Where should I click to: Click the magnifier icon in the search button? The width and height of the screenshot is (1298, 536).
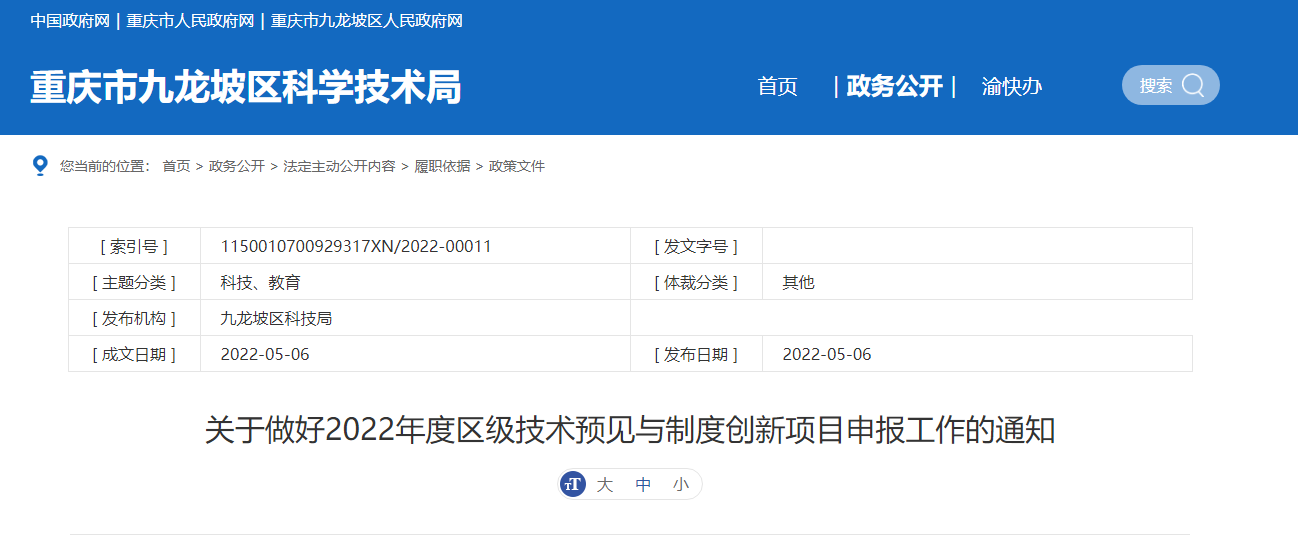(1192, 85)
